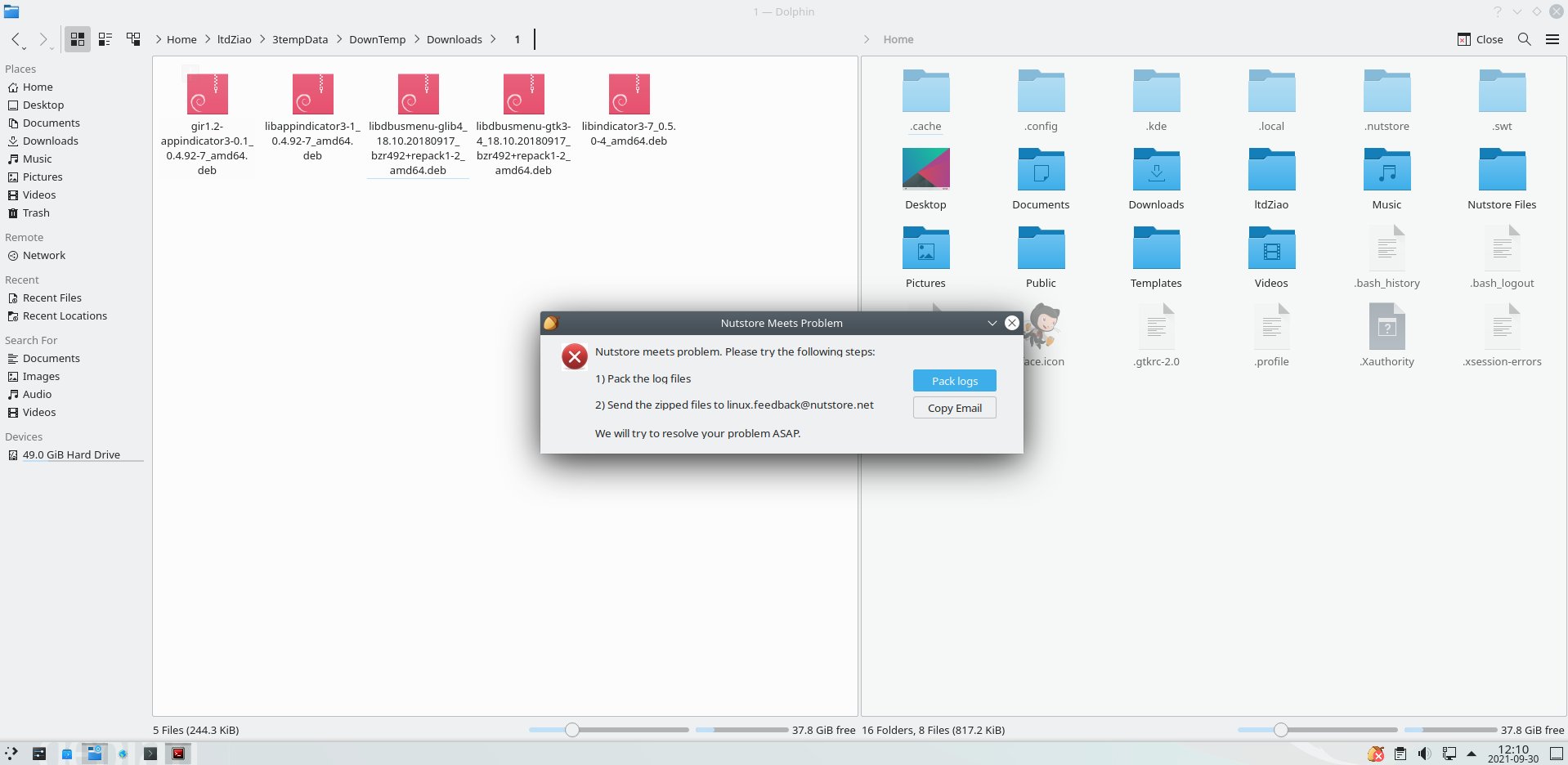
Task: Open the search magnifier in Dolphin toolbar
Action: (1525, 39)
